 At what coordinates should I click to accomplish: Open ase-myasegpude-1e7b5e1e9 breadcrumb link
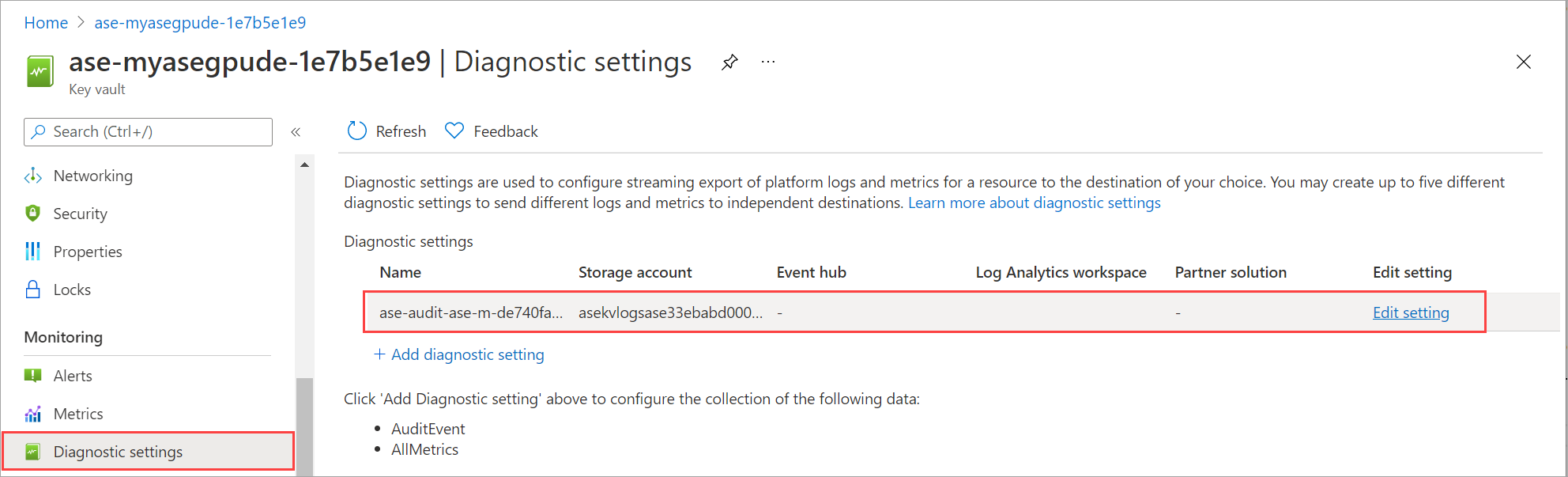pyautogui.click(x=200, y=23)
